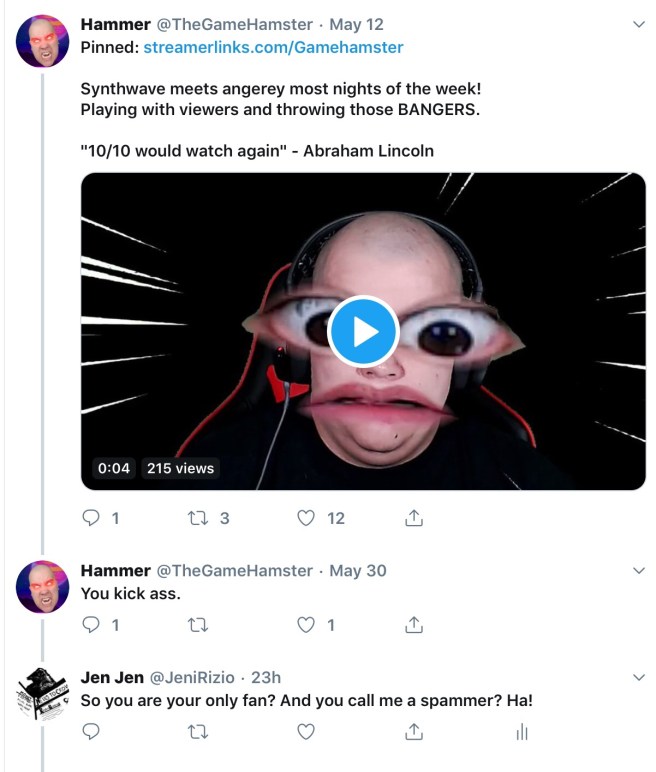Retweet the pinned tweet with 3 retweets
Screen dimensions: 656x772
coord(197,518)
